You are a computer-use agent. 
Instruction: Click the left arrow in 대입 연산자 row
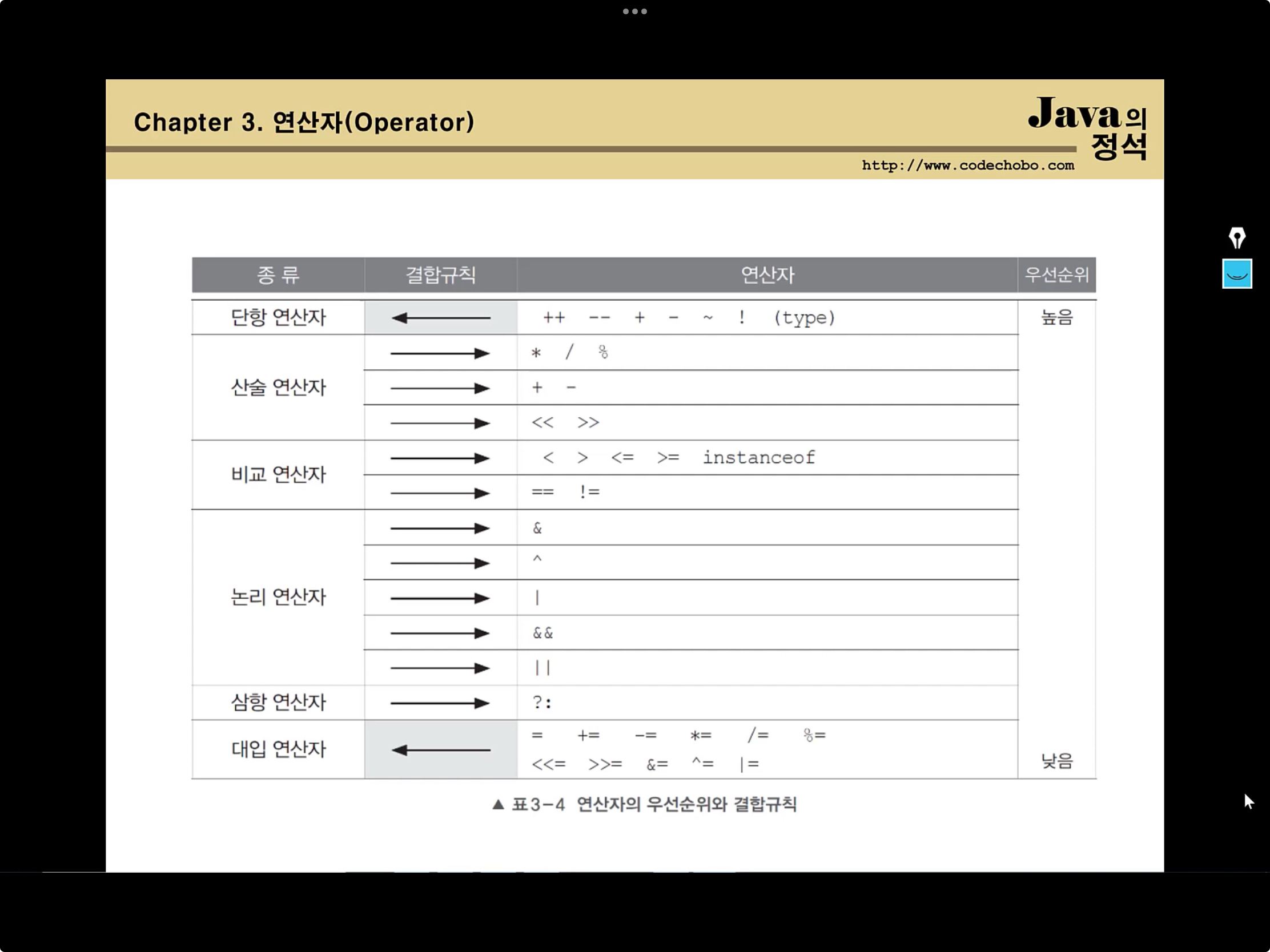[x=441, y=749]
